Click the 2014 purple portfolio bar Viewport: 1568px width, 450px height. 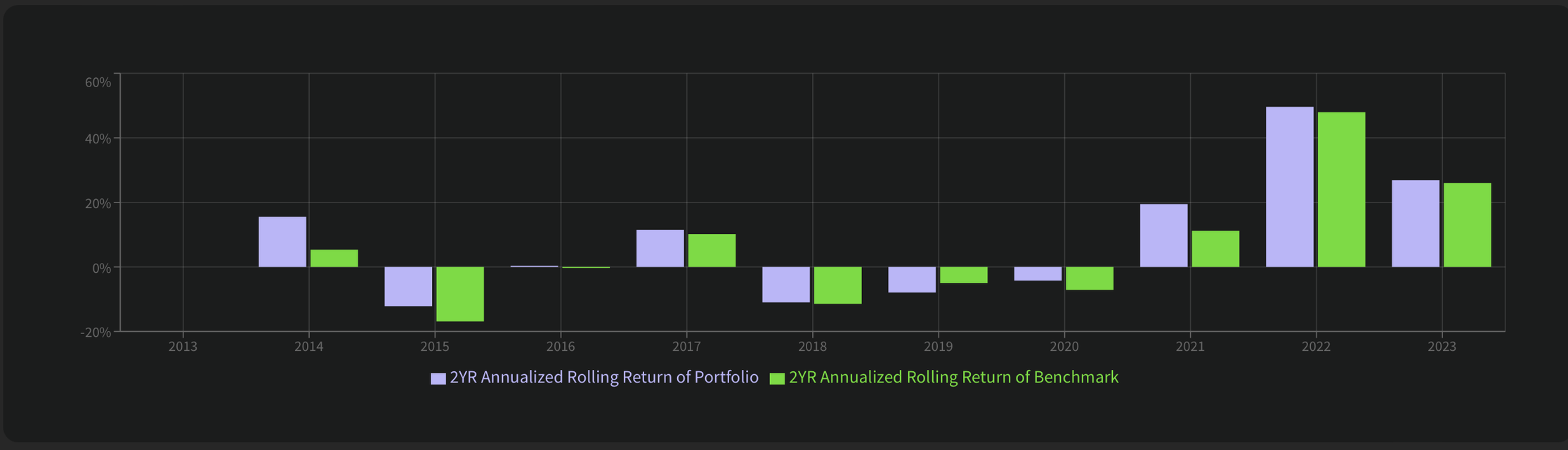[x=282, y=242]
